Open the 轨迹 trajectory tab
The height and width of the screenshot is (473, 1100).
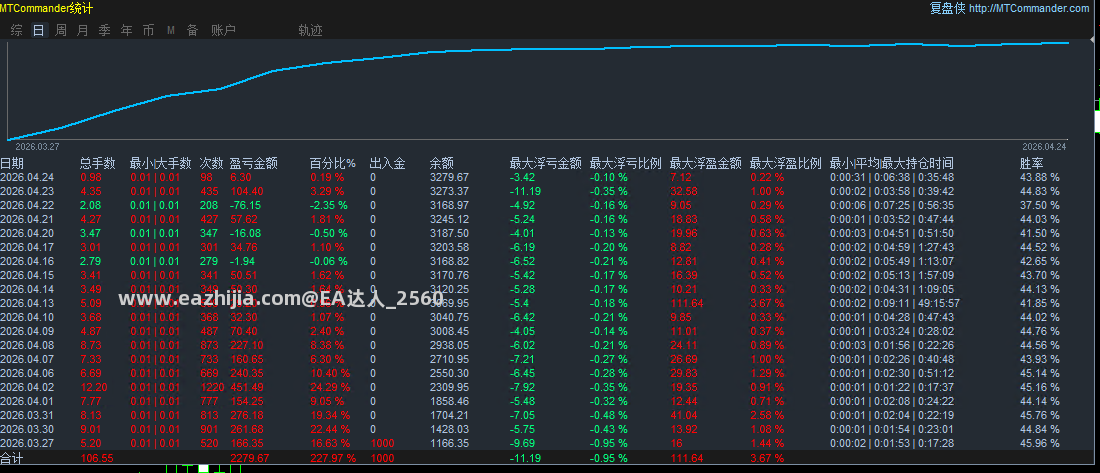[310, 30]
